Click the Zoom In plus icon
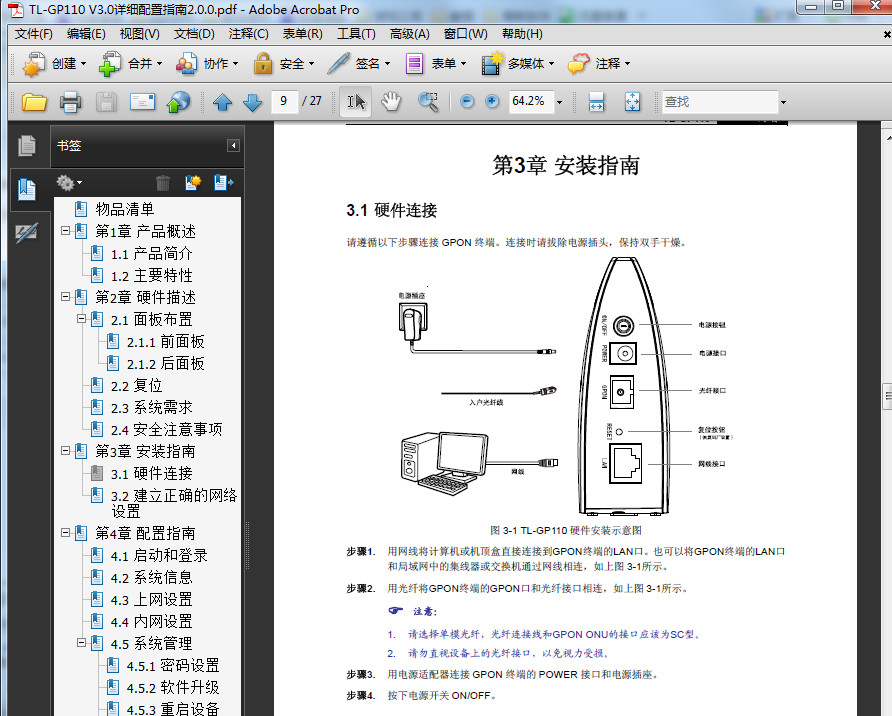The image size is (892, 716). point(491,101)
